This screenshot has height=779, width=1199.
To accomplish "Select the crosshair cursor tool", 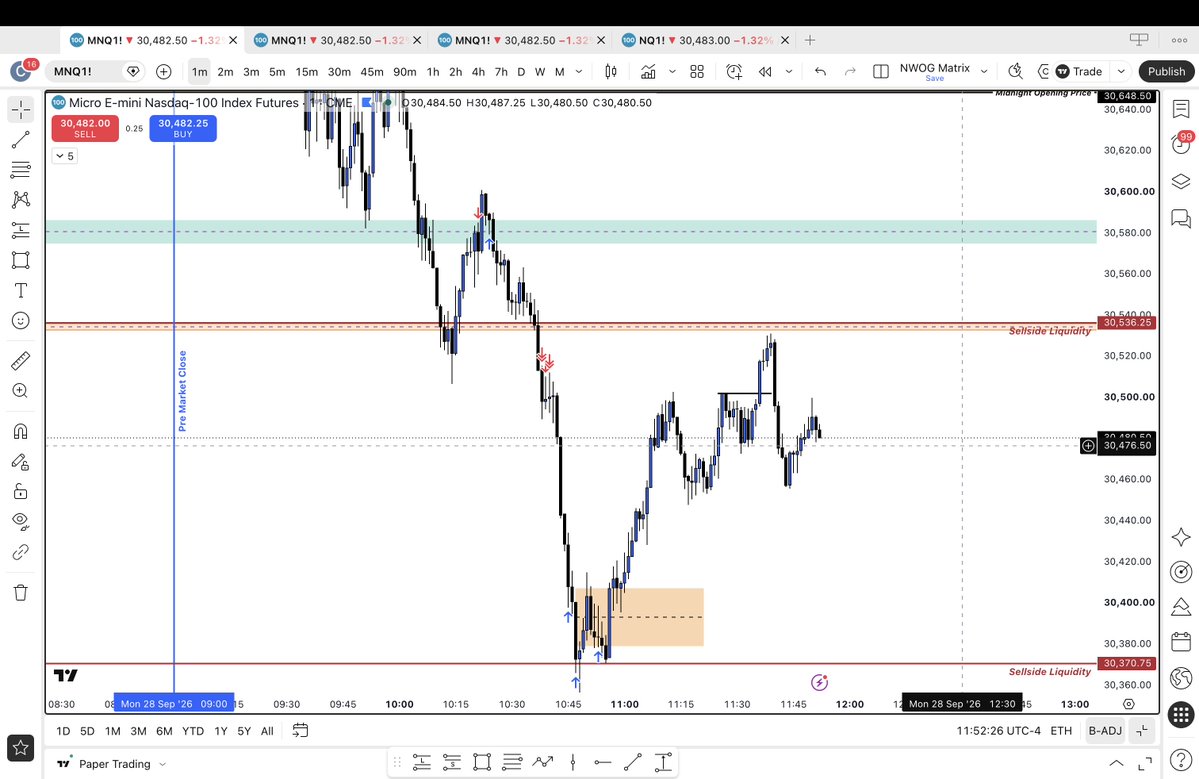I will [x=21, y=109].
